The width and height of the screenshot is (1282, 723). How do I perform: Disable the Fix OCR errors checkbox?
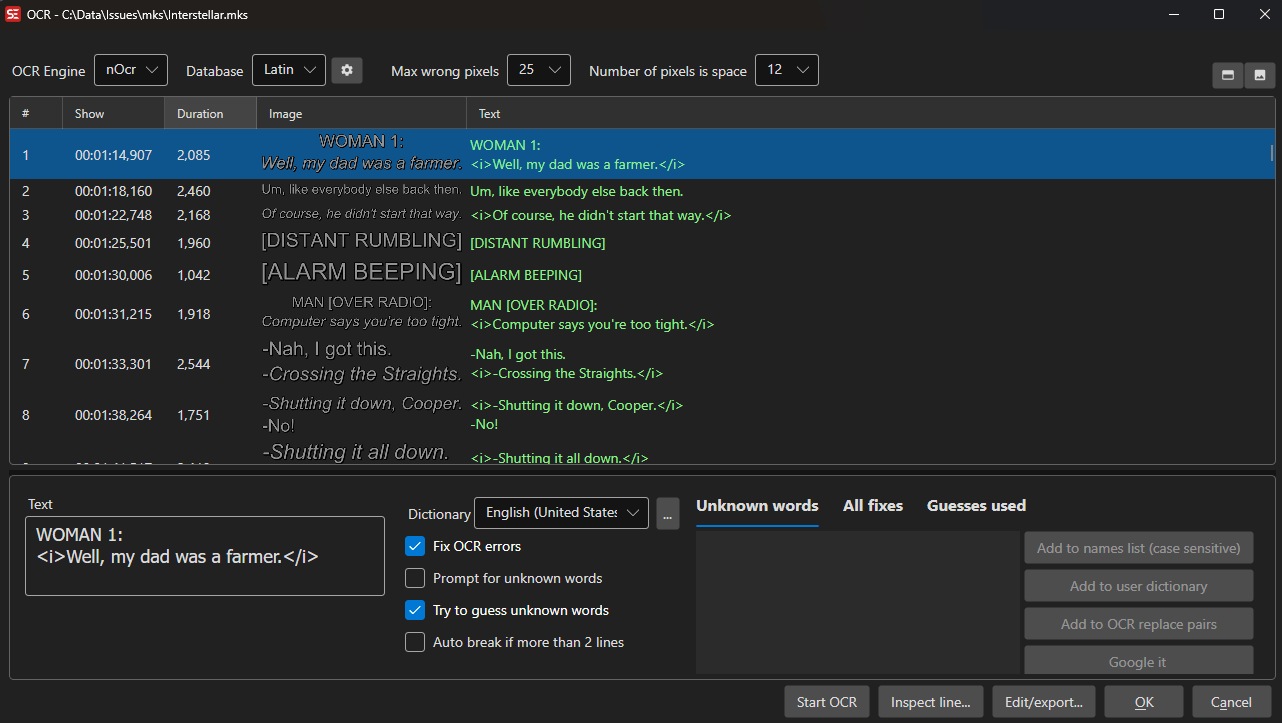point(415,546)
